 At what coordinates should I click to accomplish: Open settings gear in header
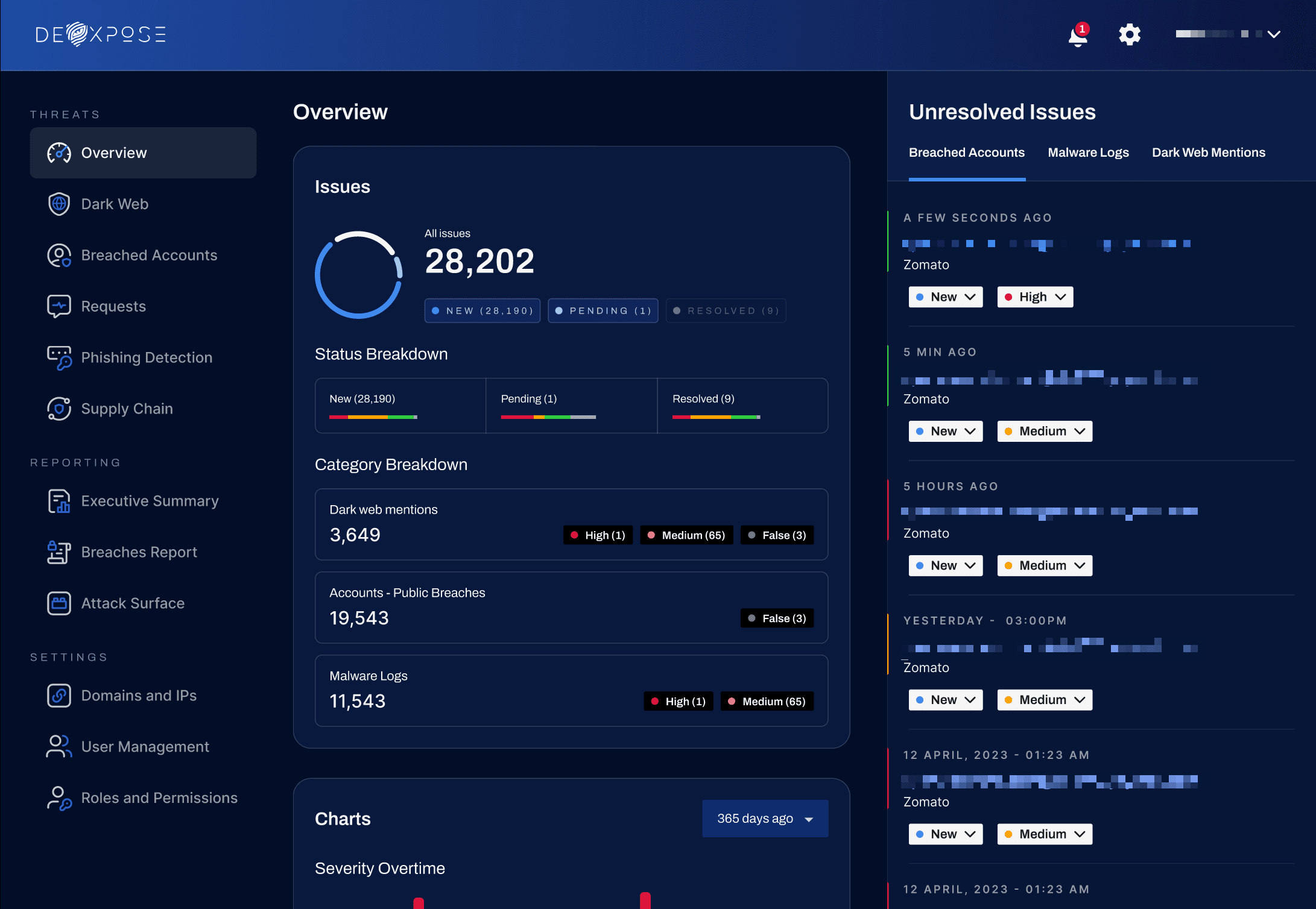[x=1129, y=34]
